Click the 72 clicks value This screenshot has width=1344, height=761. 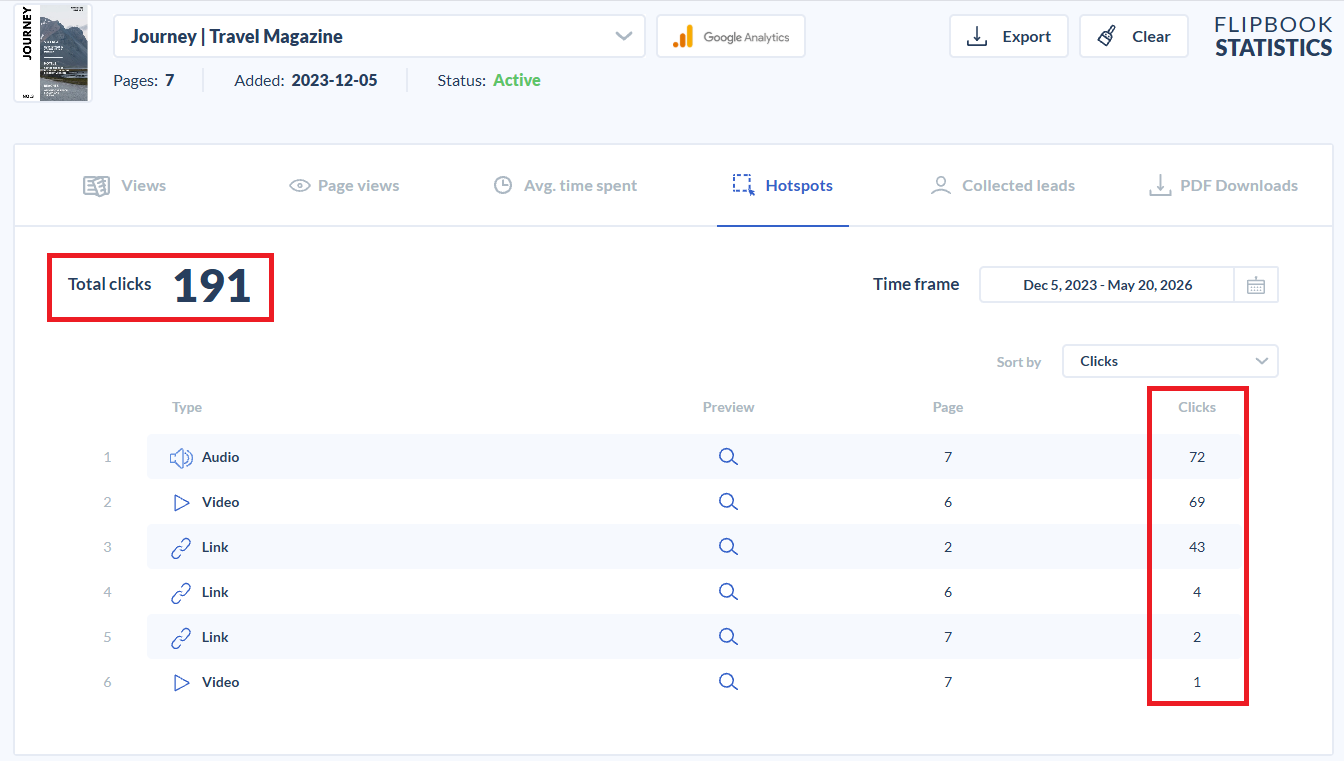coord(1197,457)
